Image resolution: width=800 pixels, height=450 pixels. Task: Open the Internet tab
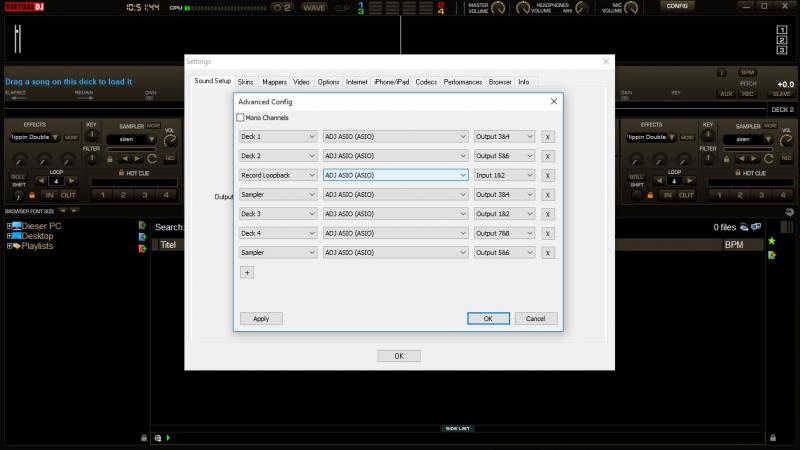pyautogui.click(x=357, y=82)
